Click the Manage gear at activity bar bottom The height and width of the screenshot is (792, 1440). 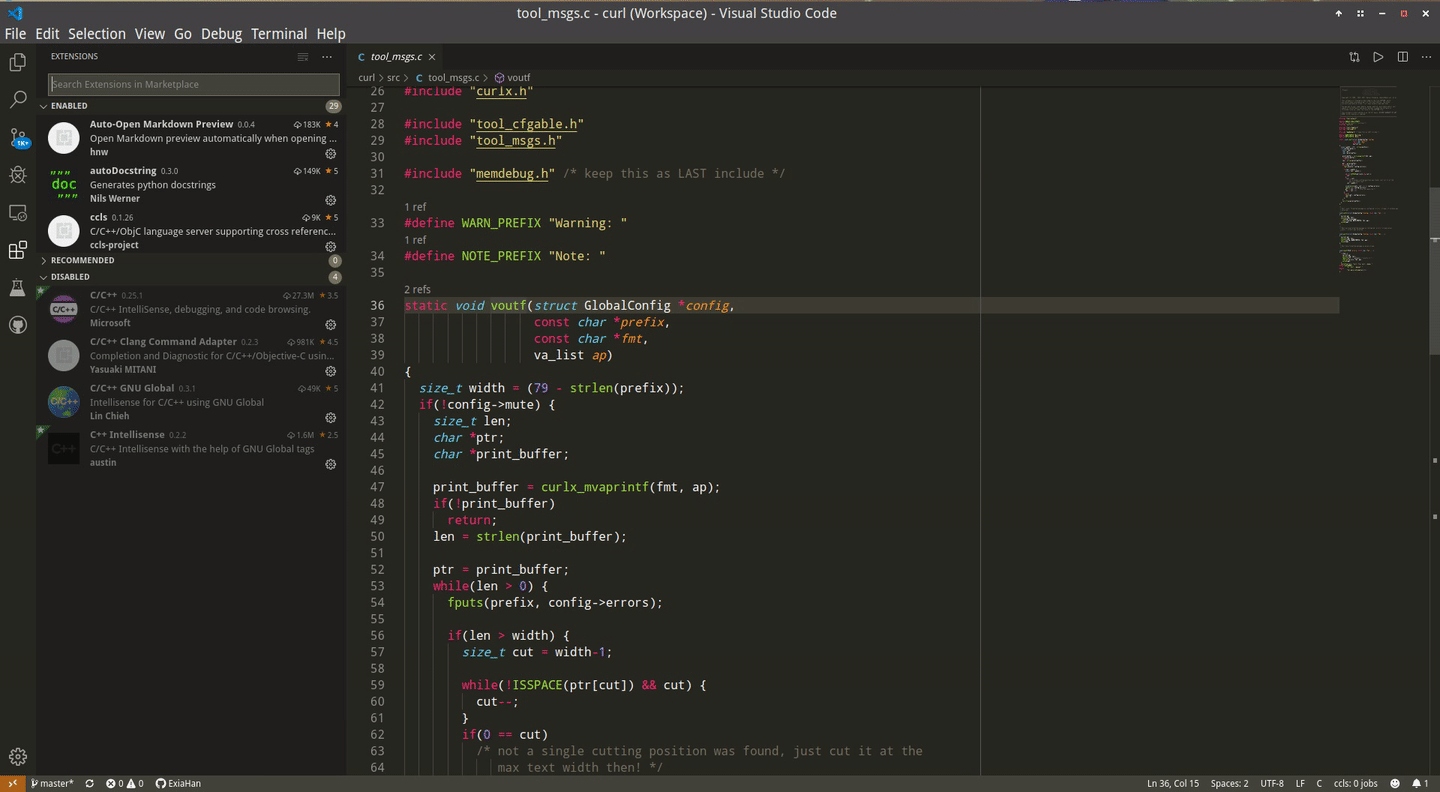click(16, 756)
